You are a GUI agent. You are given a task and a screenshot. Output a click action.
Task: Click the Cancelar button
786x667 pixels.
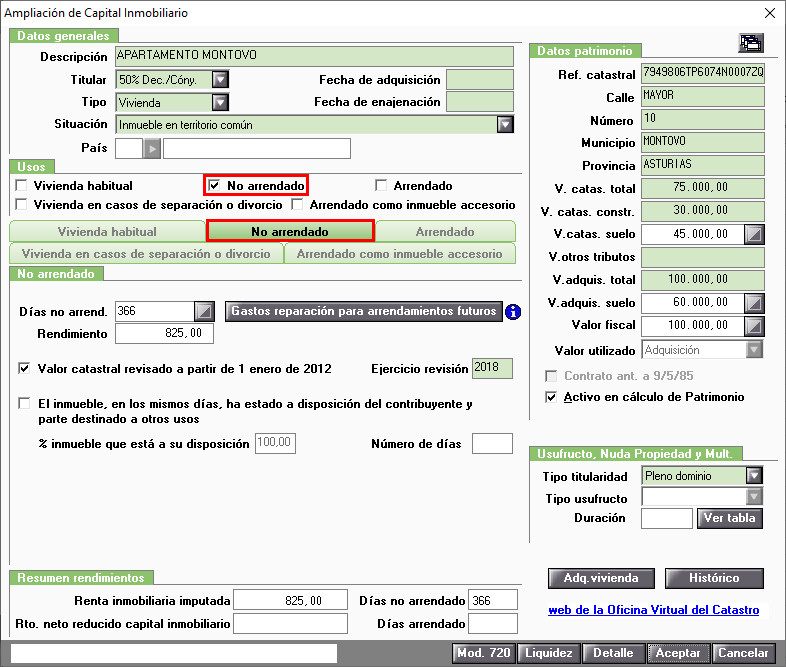click(x=743, y=653)
